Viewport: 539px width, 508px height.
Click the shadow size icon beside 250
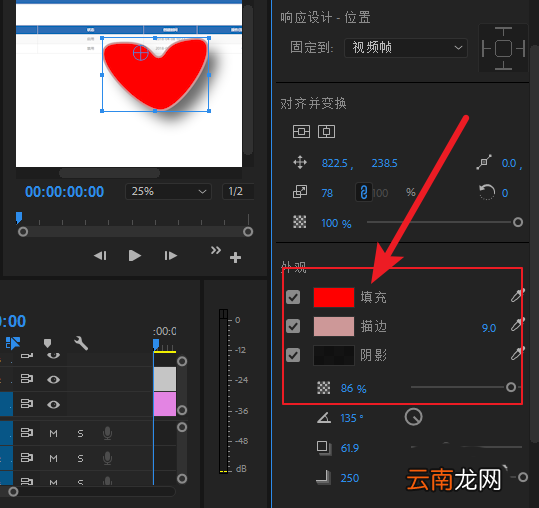point(324,478)
